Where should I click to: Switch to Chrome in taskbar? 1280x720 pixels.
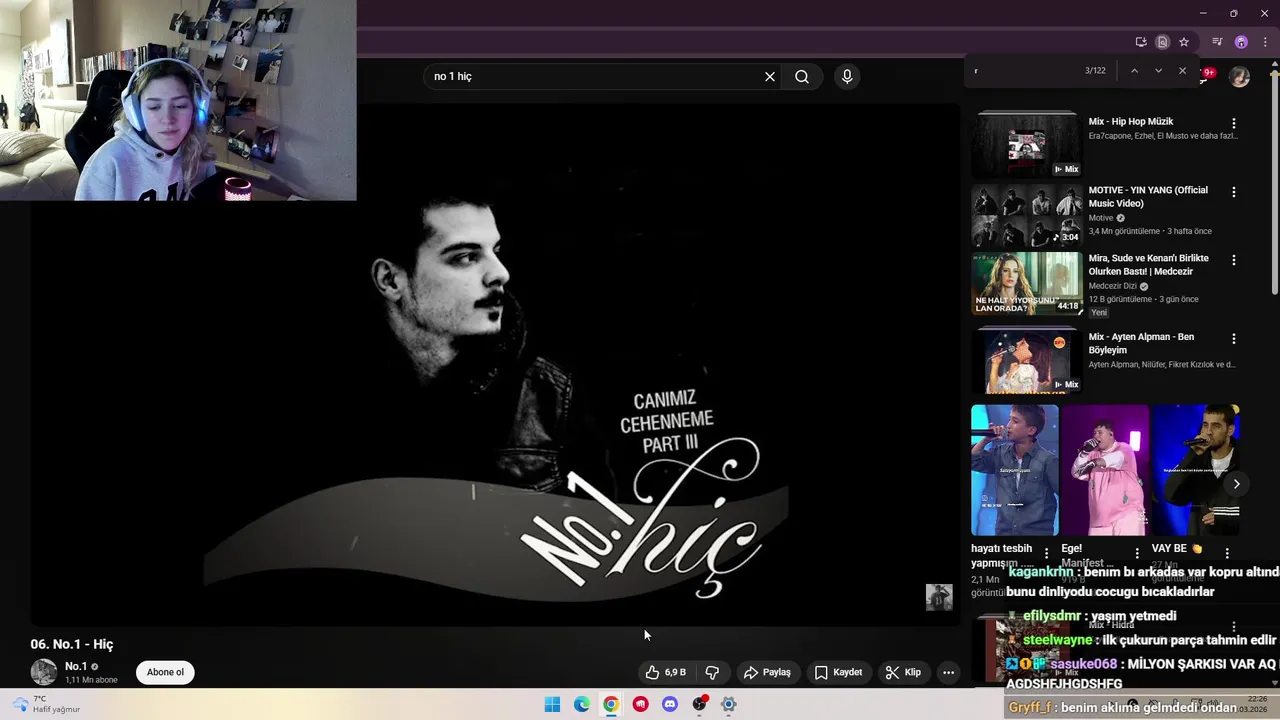pyautogui.click(x=611, y=704)
